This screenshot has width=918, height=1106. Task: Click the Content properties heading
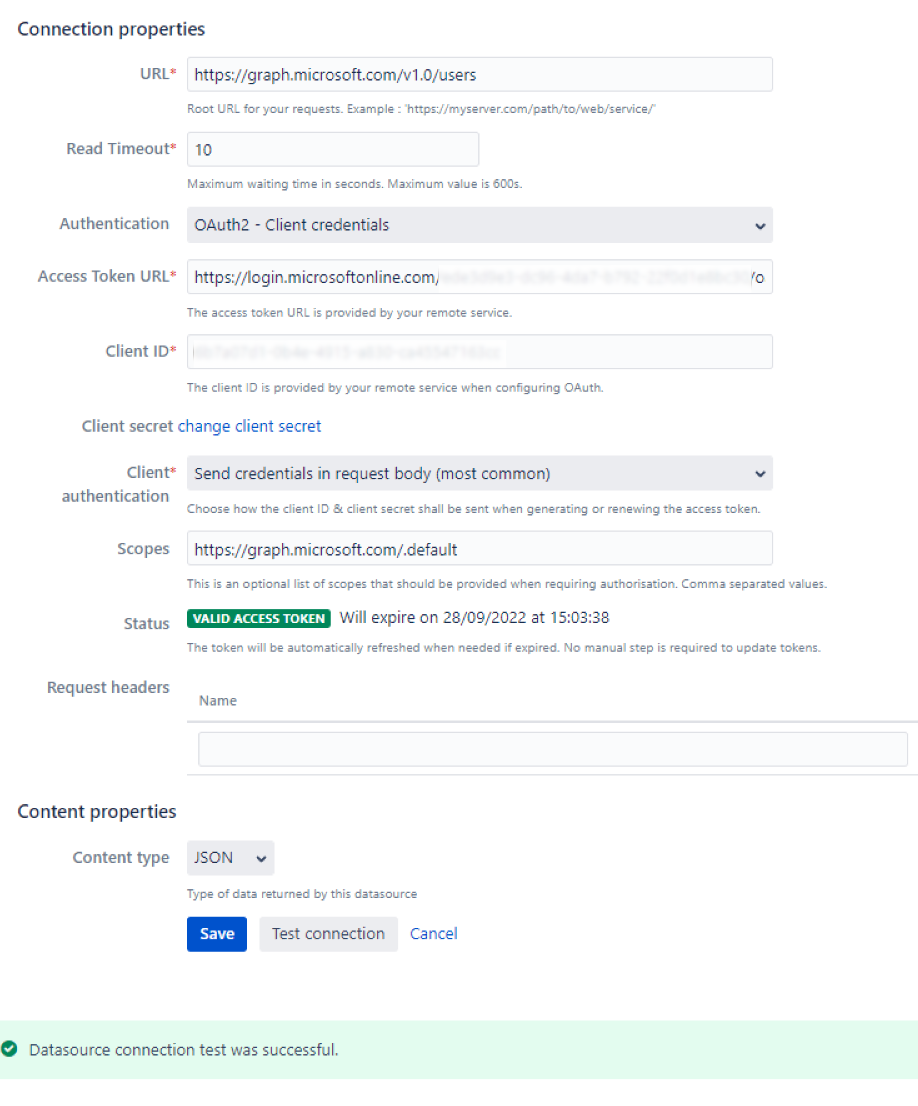(97, 811)
